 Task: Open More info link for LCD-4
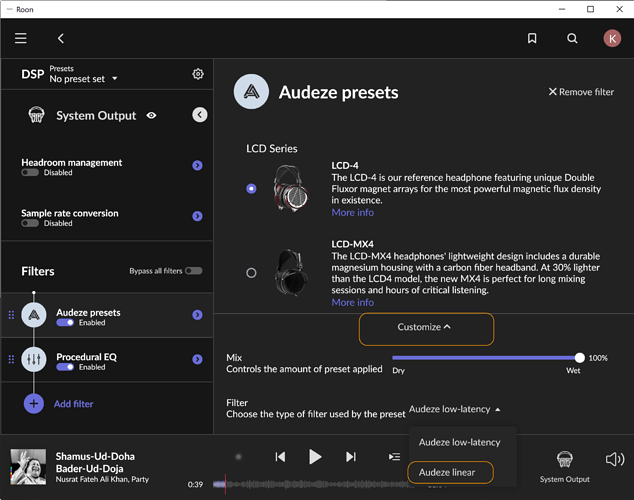coord(353,213)
